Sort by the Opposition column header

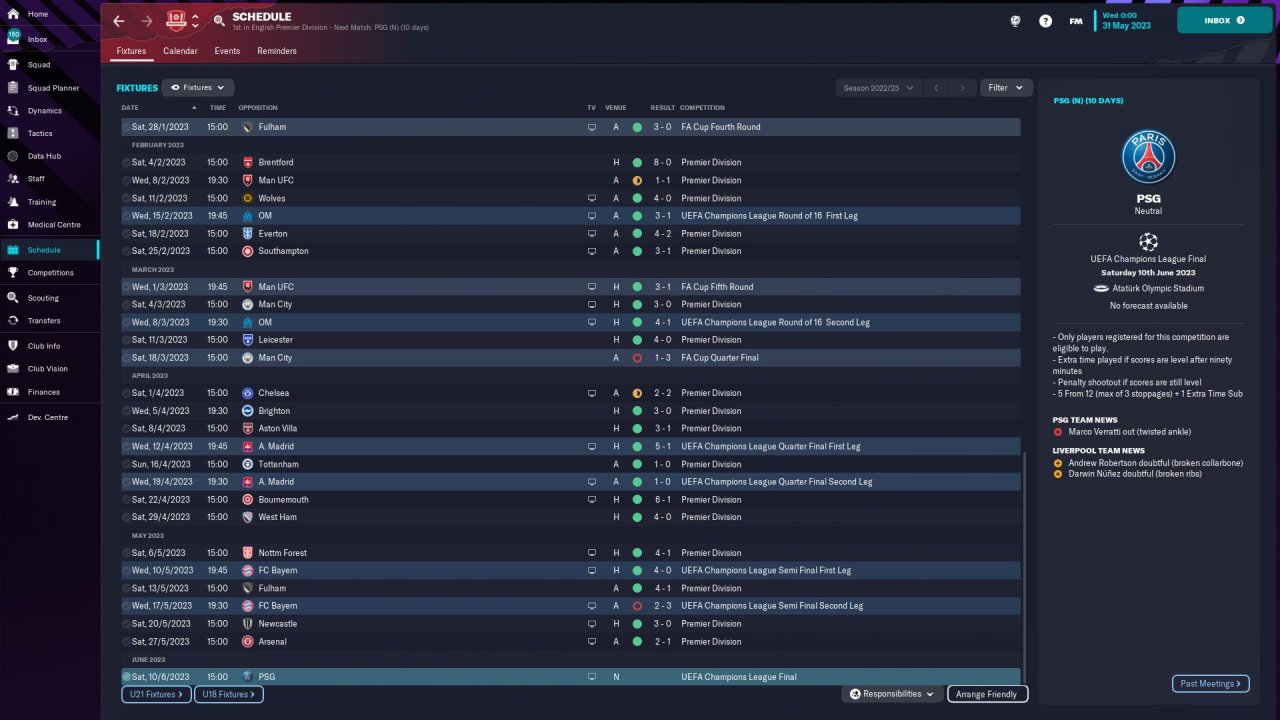point(258,108)
